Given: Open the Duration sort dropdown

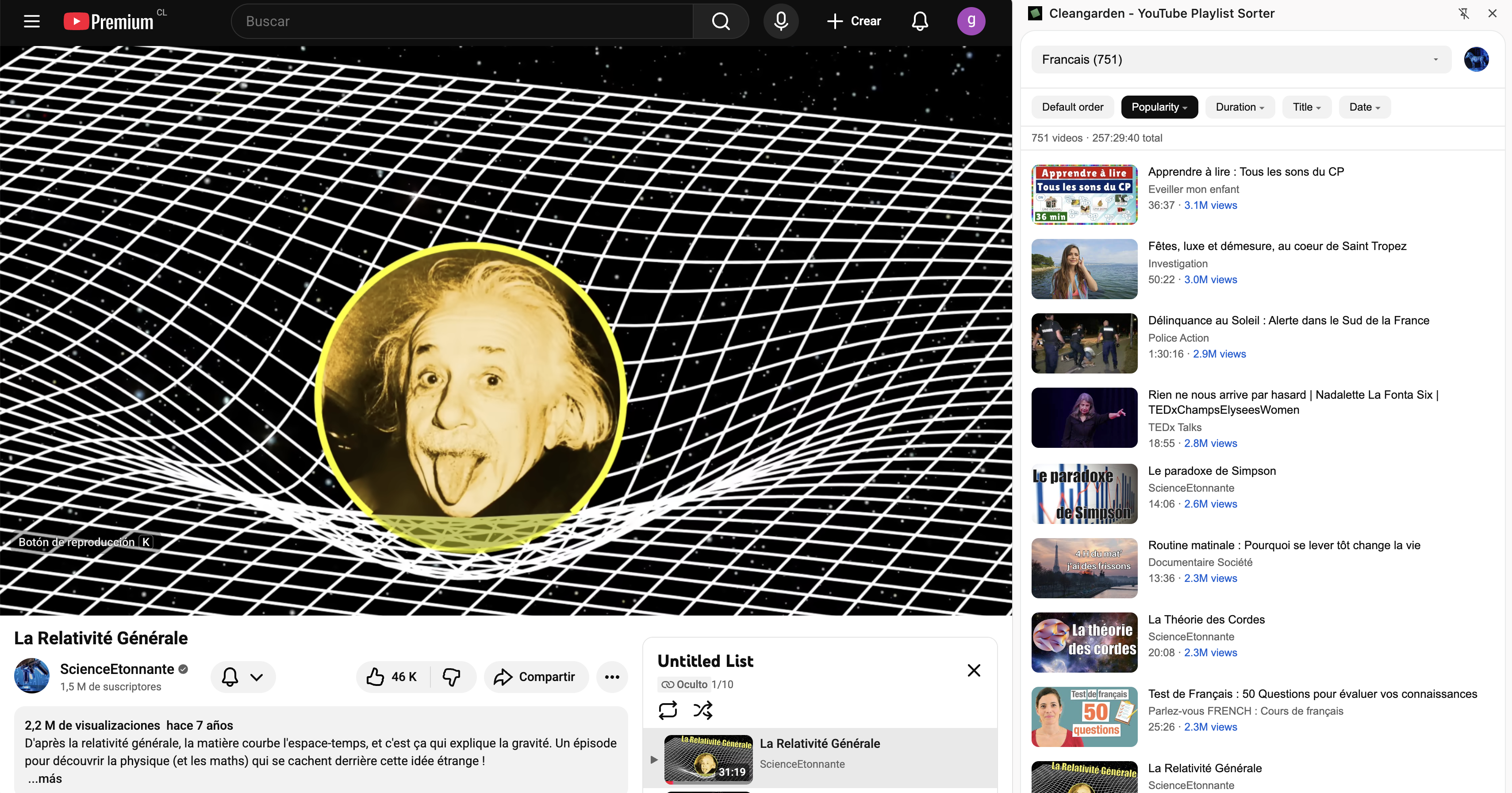Looking at the screenshot, I should point(1240,107).
